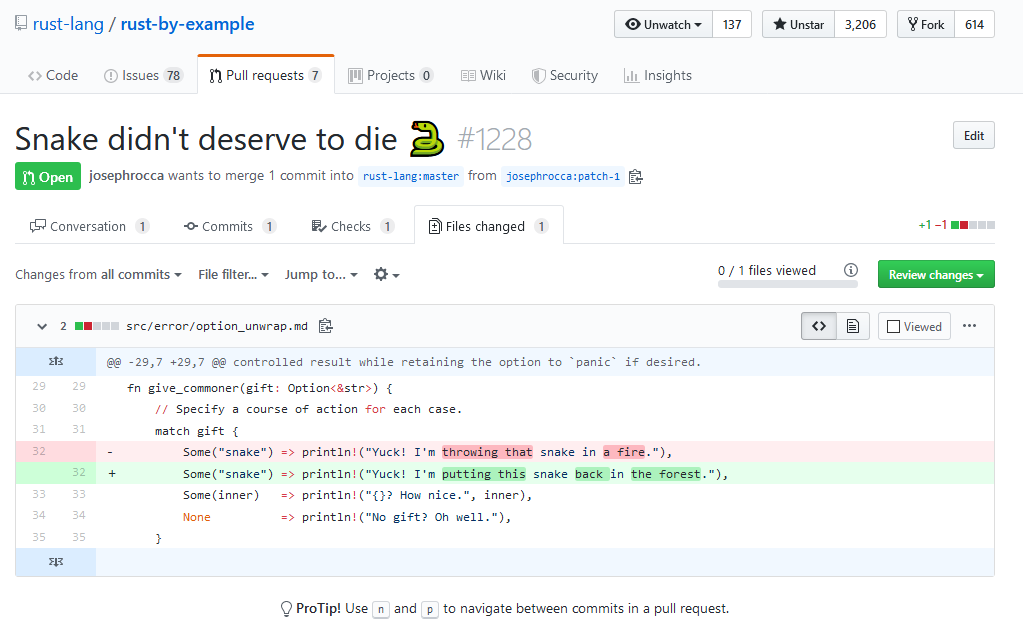Open the File filter dropdown

(234, 275)
